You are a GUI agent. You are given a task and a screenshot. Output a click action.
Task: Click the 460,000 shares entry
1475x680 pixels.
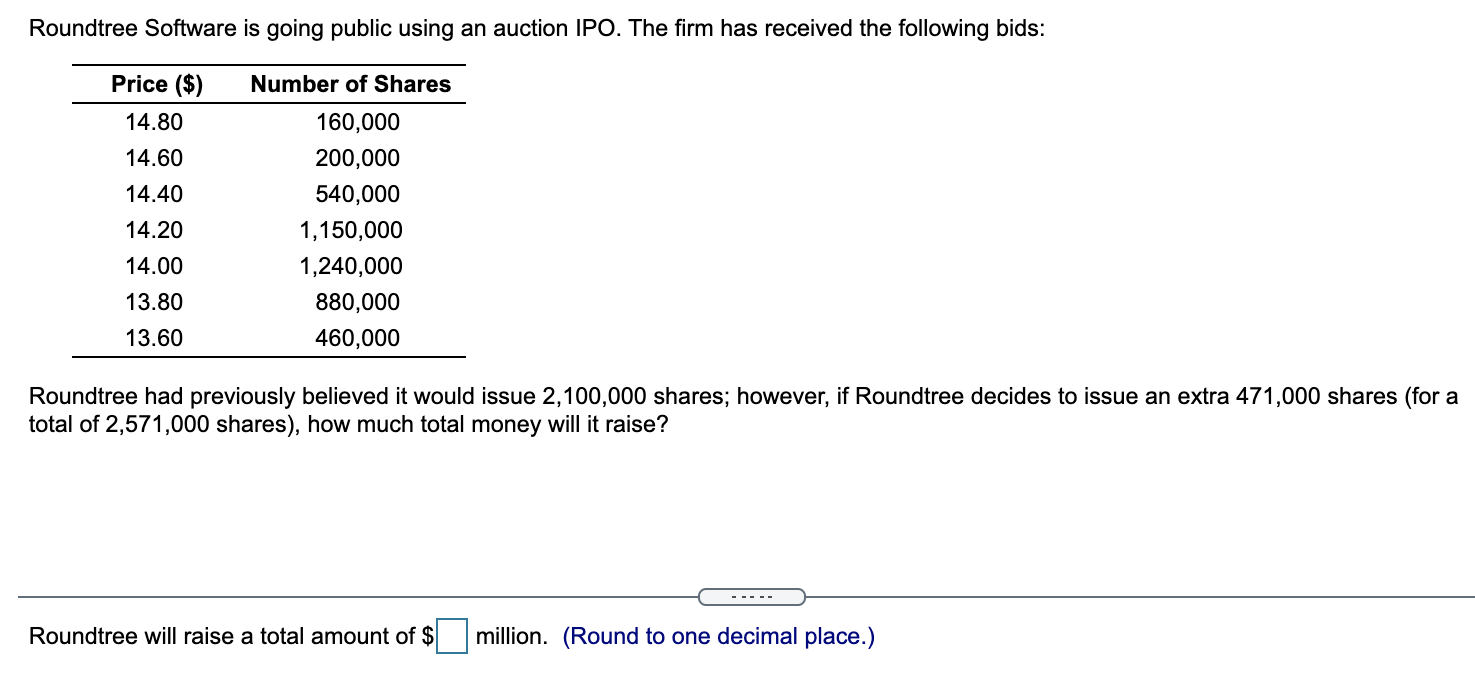(360, 337)
